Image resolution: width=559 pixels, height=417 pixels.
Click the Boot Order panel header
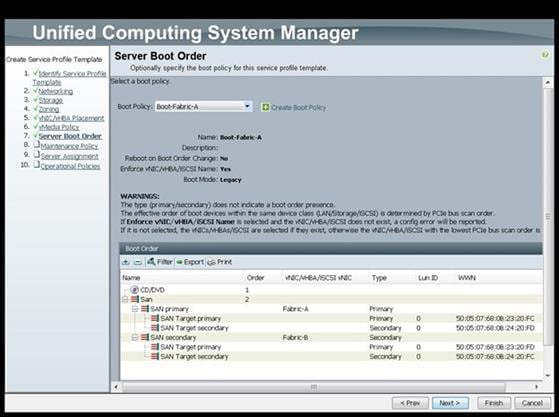coord(331,248)
